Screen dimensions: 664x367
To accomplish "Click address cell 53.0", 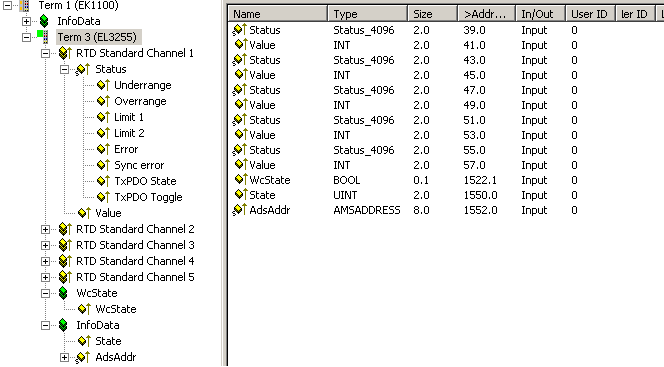I will (x=474, y=135).
